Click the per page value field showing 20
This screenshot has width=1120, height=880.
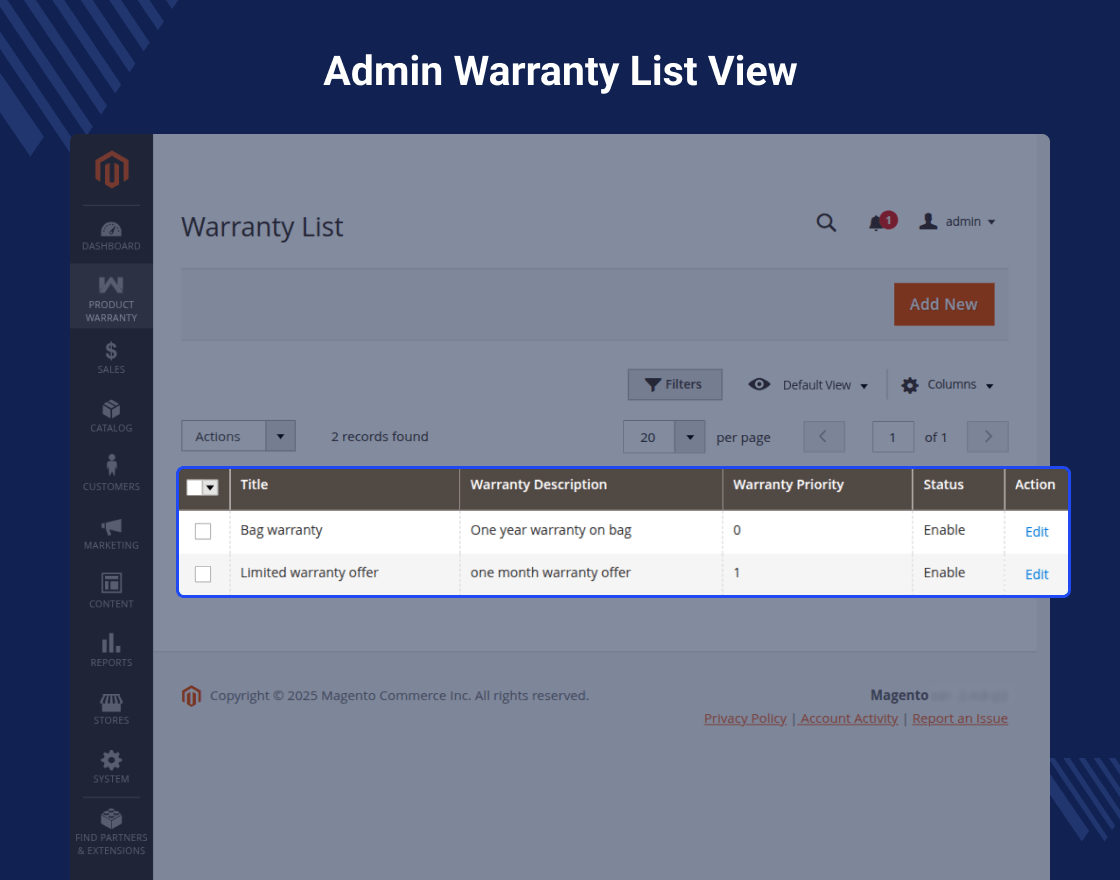(649, 437)
